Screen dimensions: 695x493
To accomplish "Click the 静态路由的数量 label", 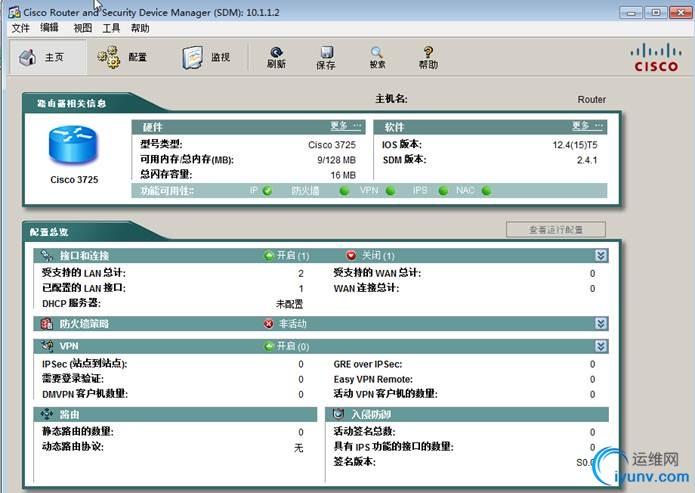I will (78, 431).
